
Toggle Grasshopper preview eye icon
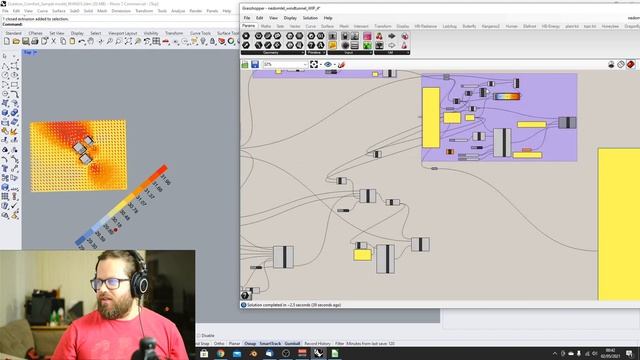[327, 64]
